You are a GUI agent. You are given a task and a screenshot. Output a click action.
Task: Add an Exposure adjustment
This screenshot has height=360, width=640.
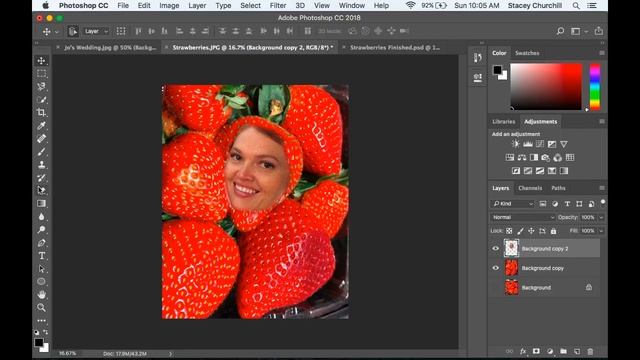(552, 144)
